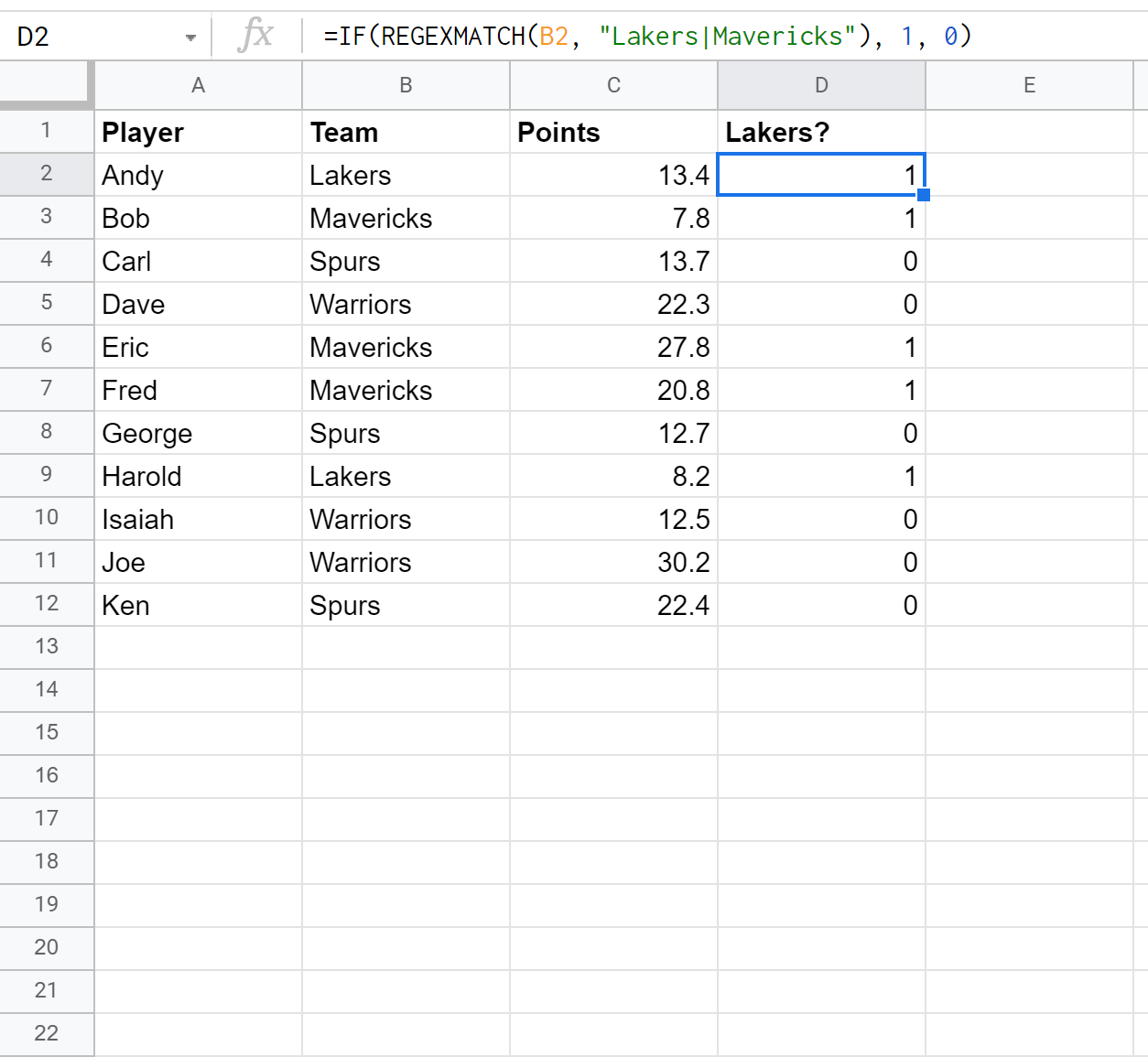1148x1057 pixels.
Task: Select column A header
Action: click(198, 85)
